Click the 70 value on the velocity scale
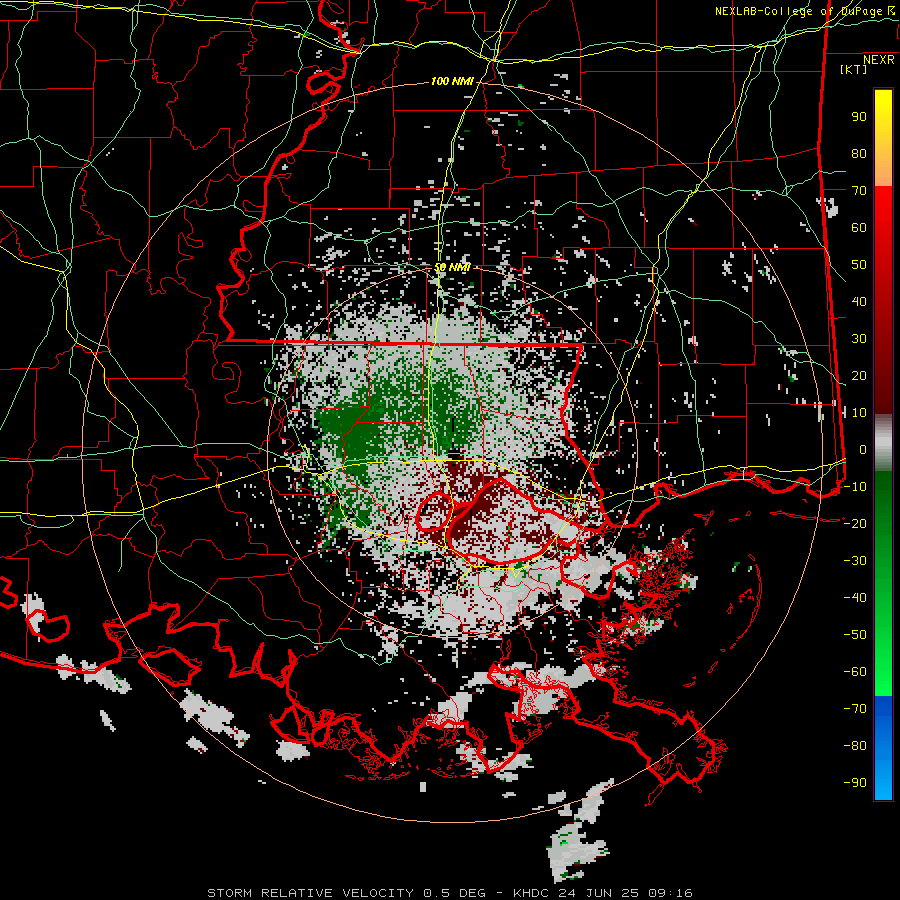The height and width of the screenshot is (900, 900). tap(859, 191)
